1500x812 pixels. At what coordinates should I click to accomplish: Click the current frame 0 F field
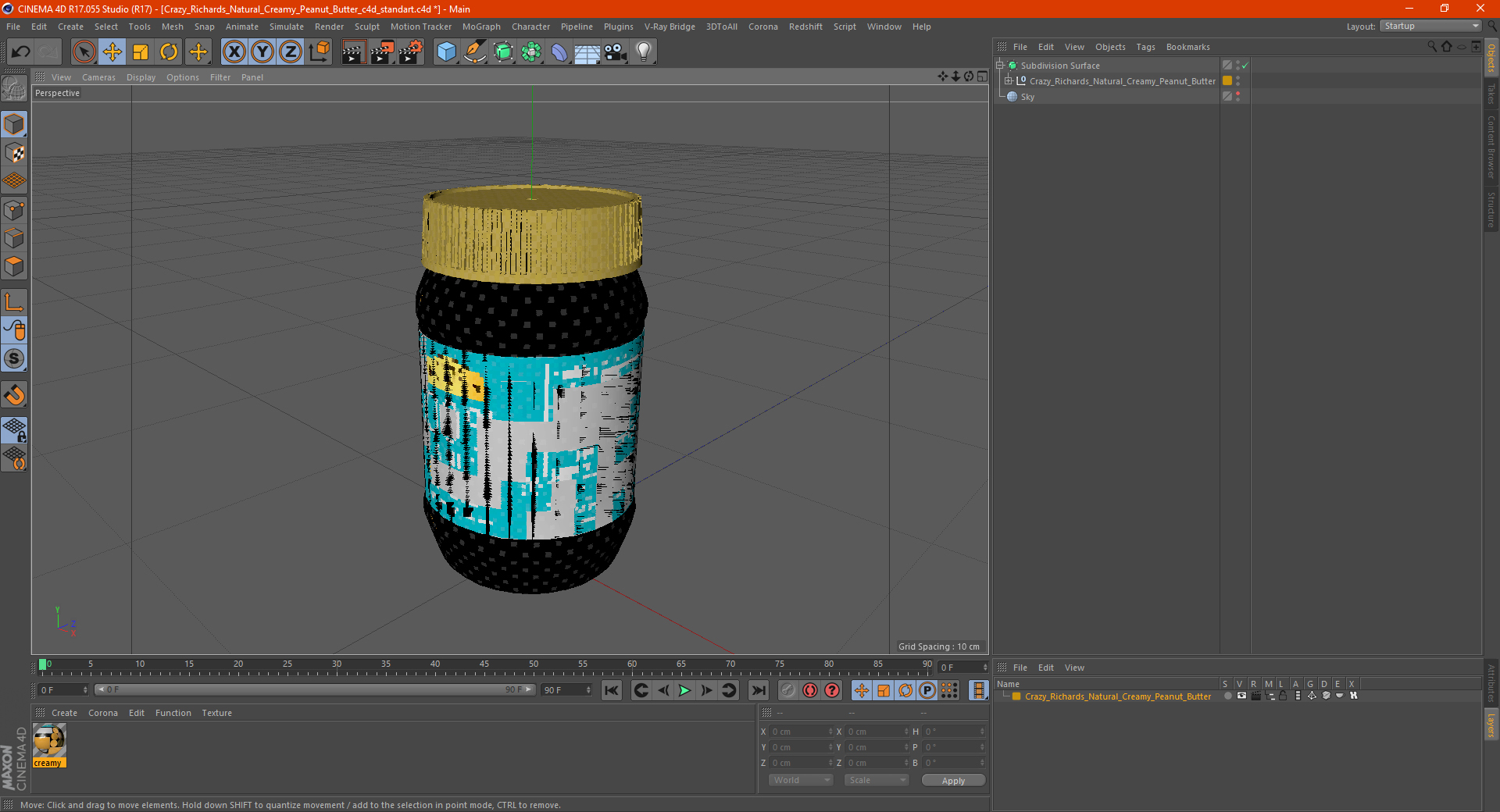63,690
